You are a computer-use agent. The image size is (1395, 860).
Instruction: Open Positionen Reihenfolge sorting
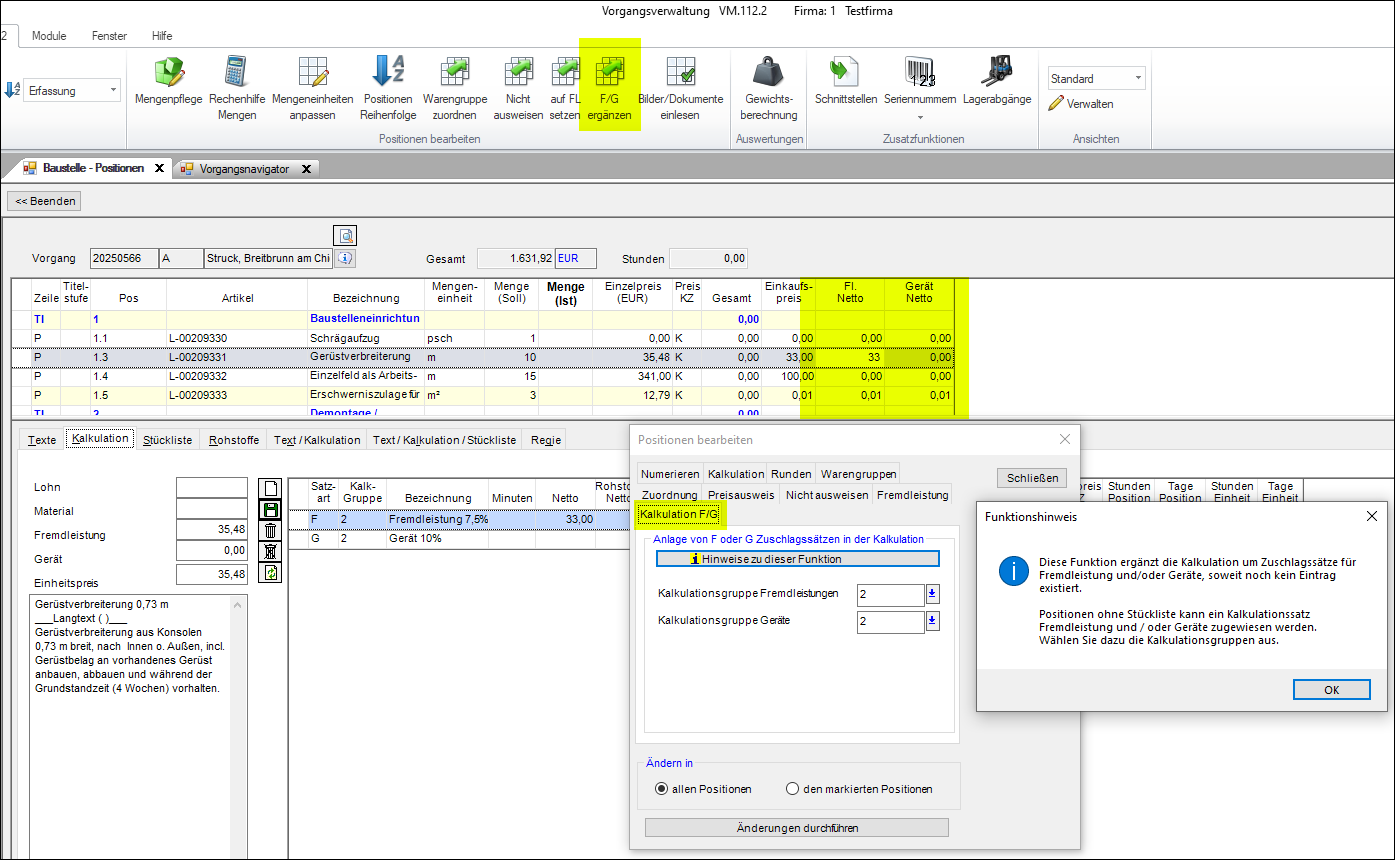(x=388, y=73)
